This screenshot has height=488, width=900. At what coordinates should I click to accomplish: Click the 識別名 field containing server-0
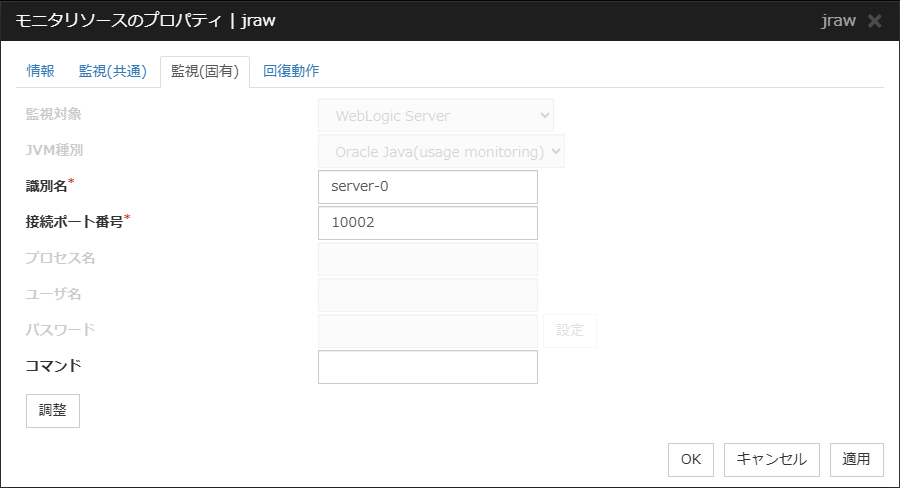point(427,187)
